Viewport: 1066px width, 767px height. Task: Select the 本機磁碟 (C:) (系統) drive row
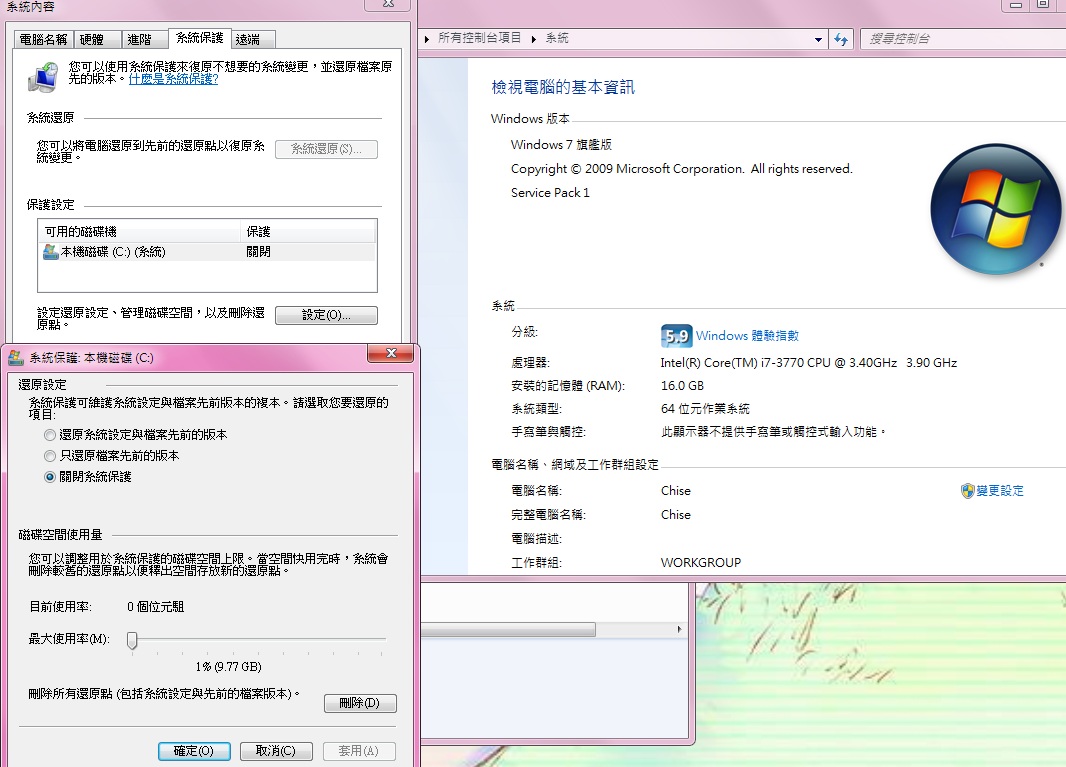tap(207, 252)
